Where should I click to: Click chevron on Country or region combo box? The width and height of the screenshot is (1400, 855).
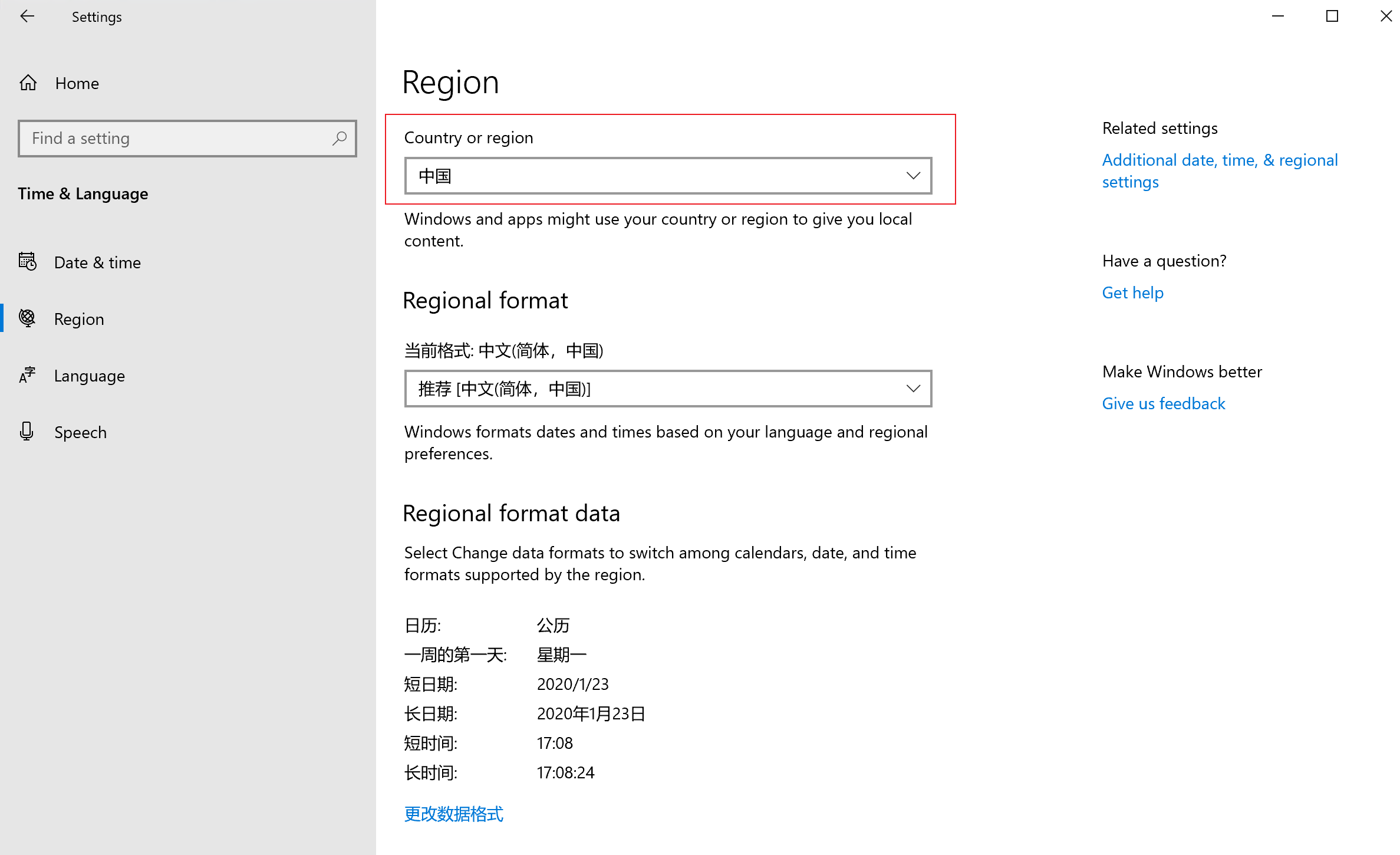click(913, 176)
